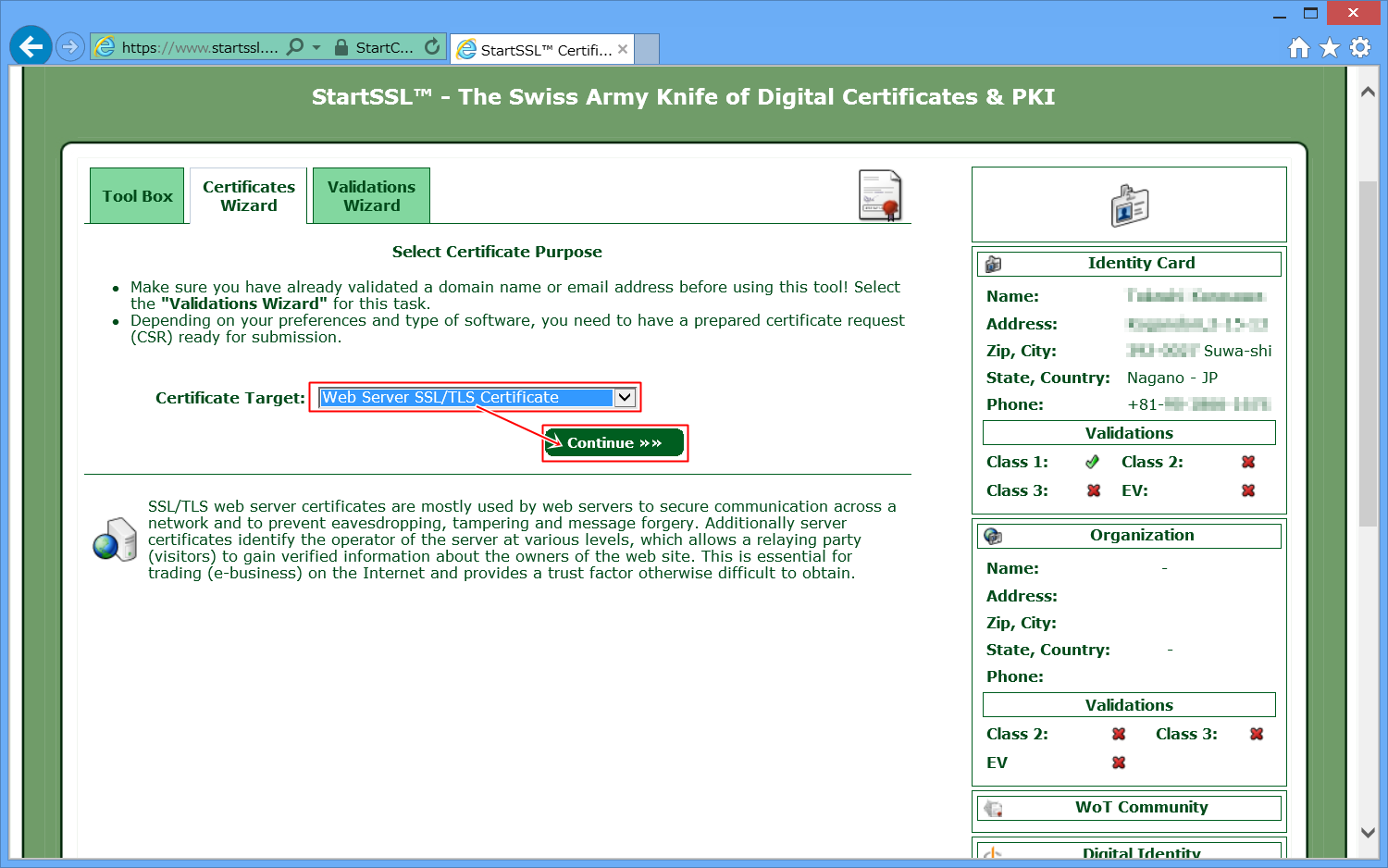Open the Tool Box tab

point(138,196)
